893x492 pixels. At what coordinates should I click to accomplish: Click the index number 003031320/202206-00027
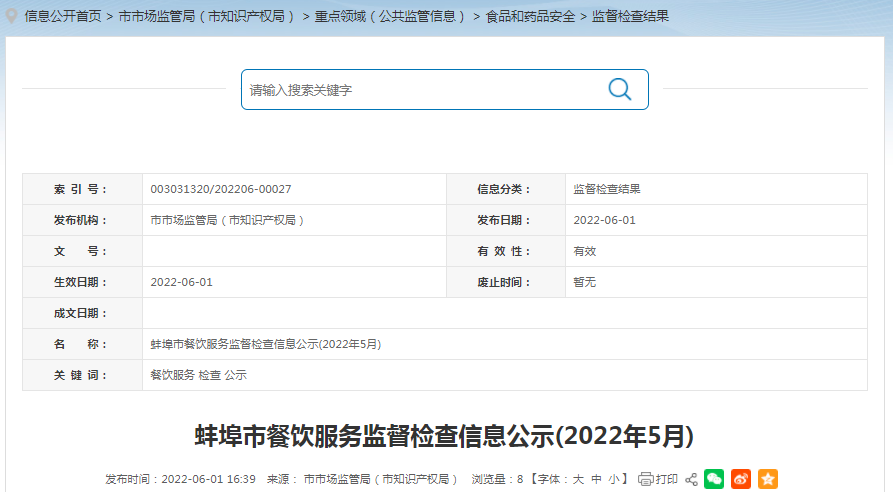[x=220, y=189]
